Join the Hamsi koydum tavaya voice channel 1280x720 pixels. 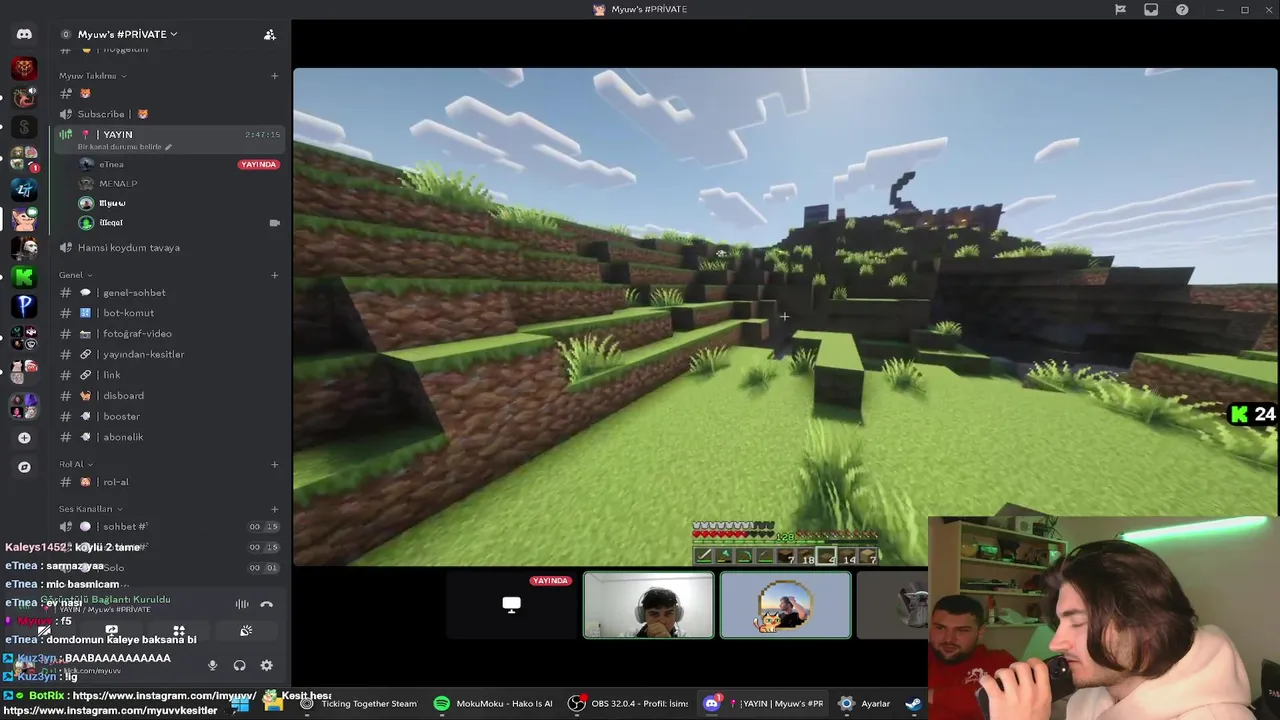click(169, 247)
